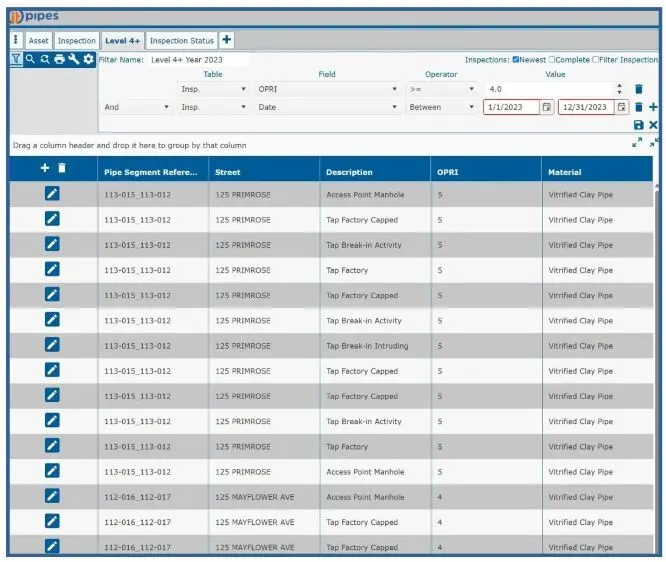The height and width of the screenshot is (562, 666).
Task: Open the settings gear icon
Action: tap(88, 59)
